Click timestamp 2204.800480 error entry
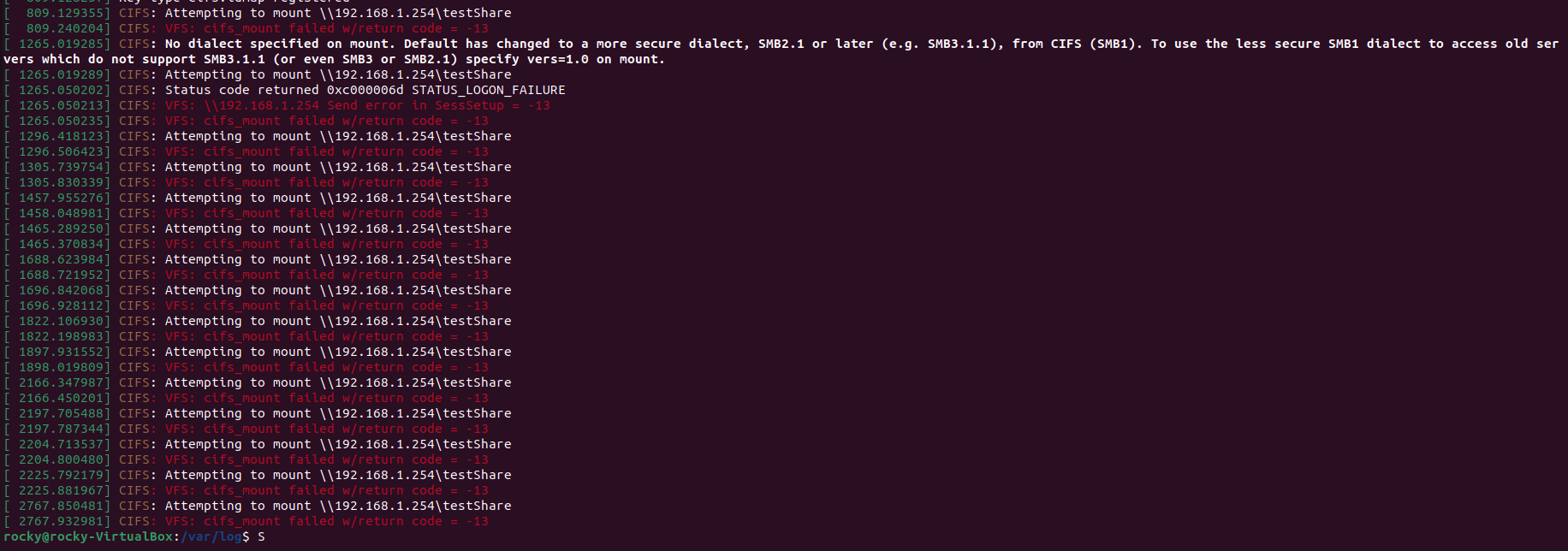Screen dimensions: 1568x551 click(64, 459)
